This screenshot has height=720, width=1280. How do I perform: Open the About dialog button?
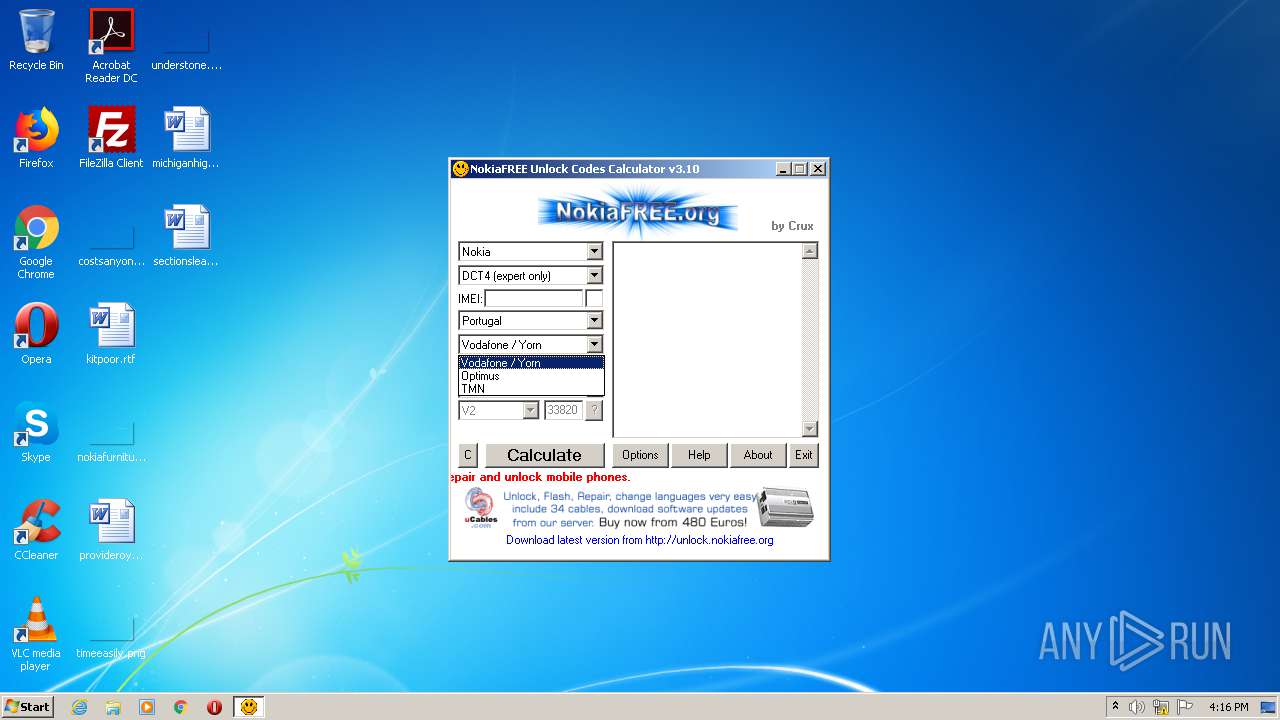point(758,455)
